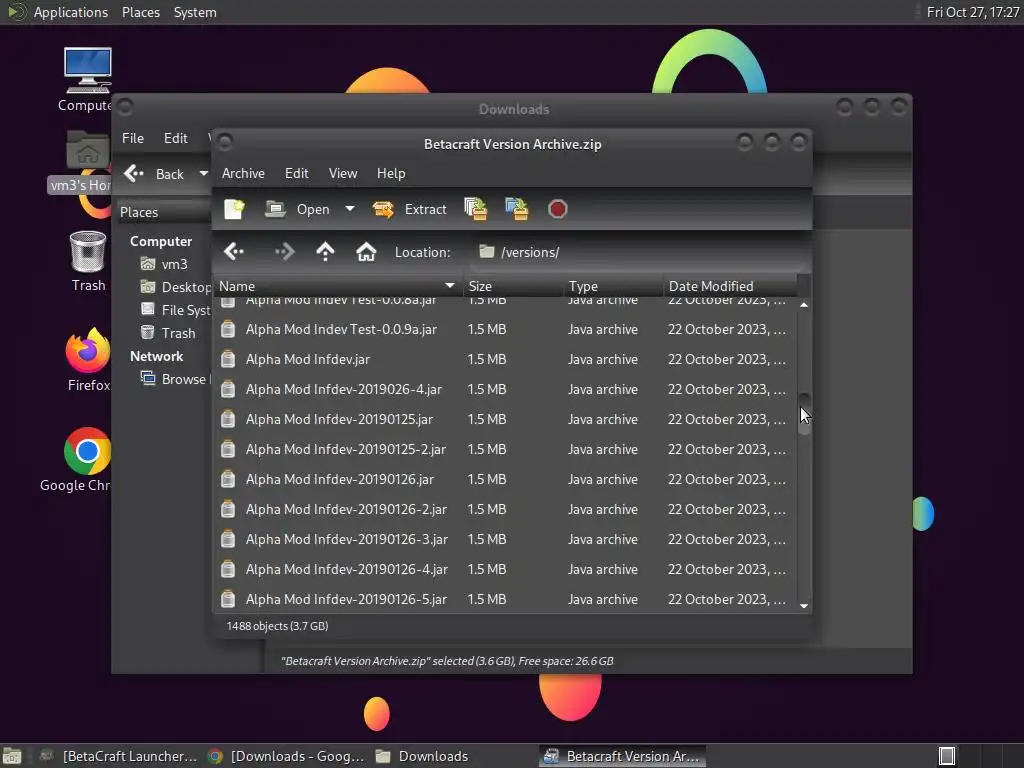1024x768 pixels.
Task: Open archive using the Open button
Action: tap(297, 209)
